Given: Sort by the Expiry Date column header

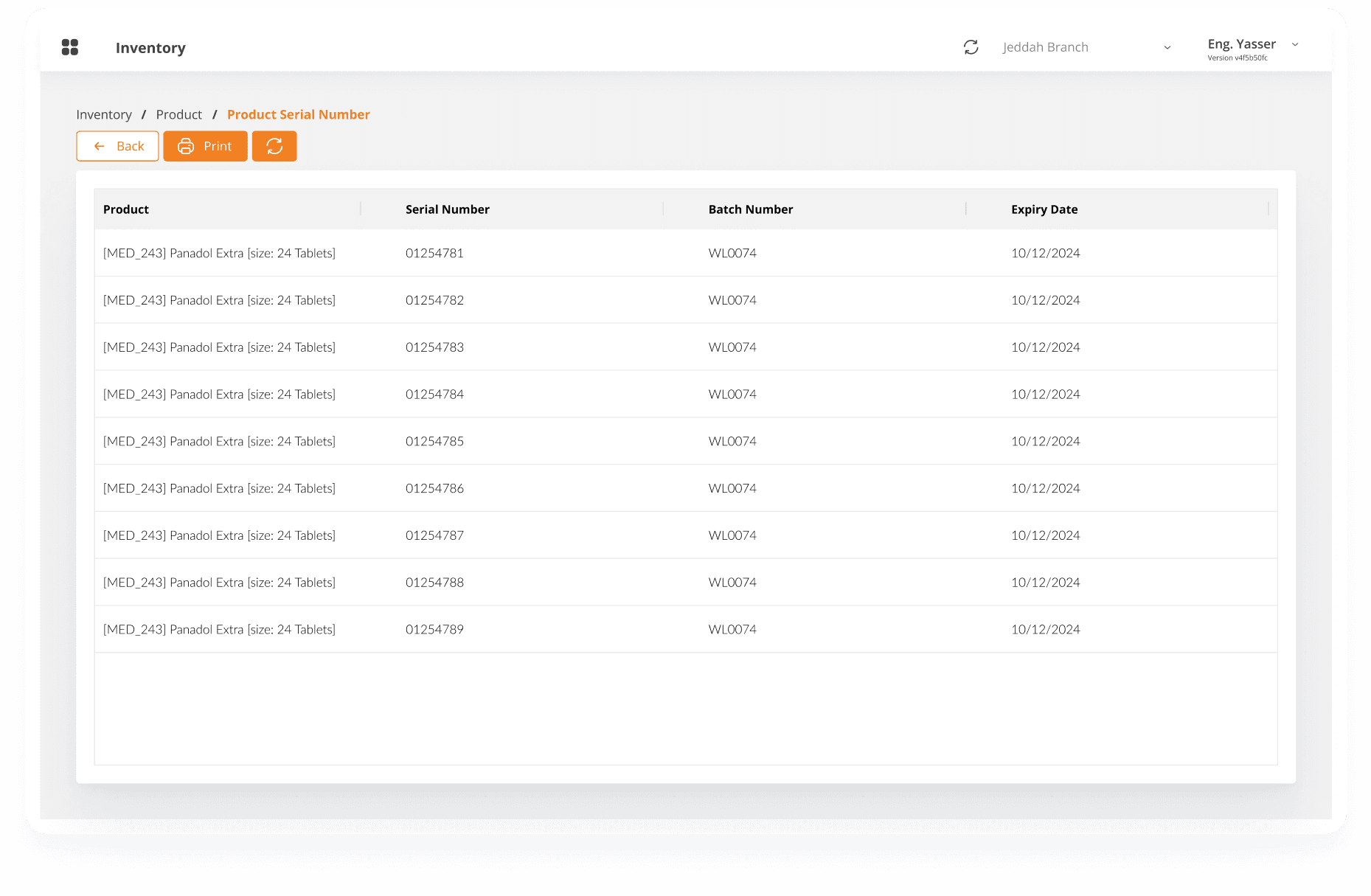Looking at the screenshot, I should (1044, 209).
